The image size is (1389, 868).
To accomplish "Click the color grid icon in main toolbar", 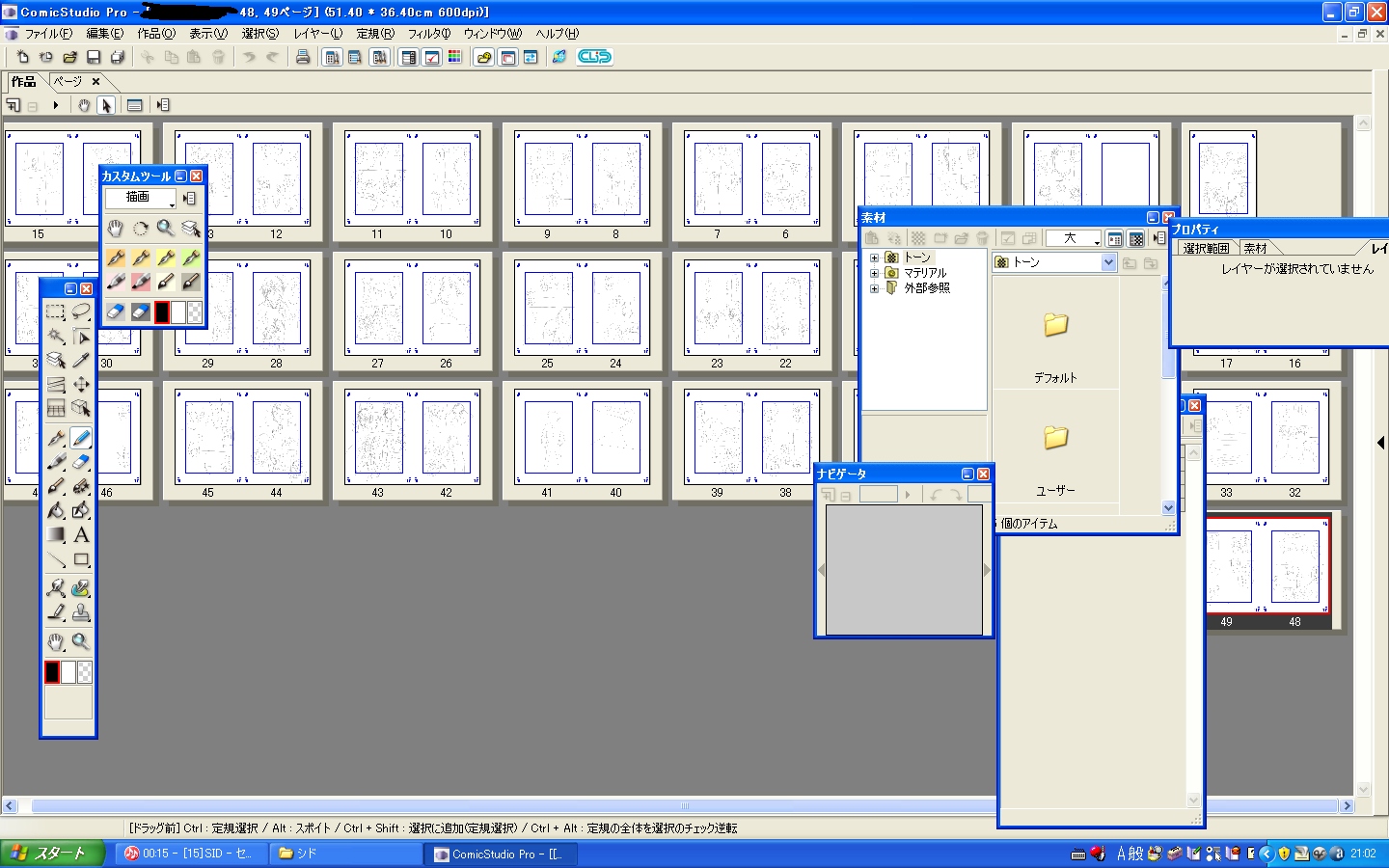I will click(454, 57).
